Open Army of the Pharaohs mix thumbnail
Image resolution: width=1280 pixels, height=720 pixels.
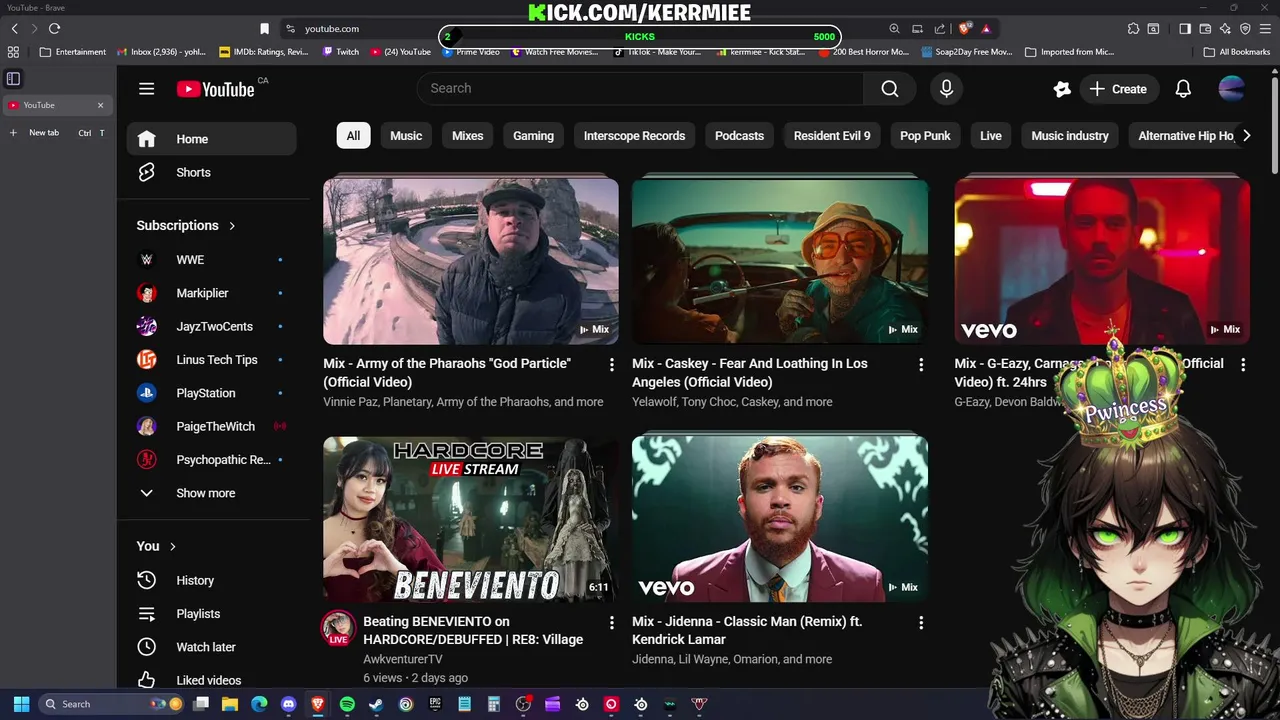(471, 261)
